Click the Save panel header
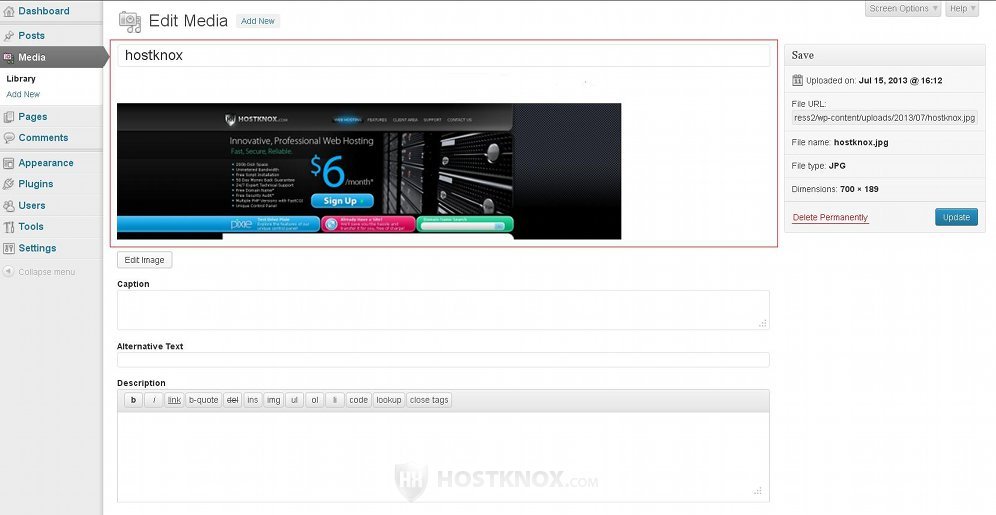This screenshot has height=515, width=996. [885, 55]
